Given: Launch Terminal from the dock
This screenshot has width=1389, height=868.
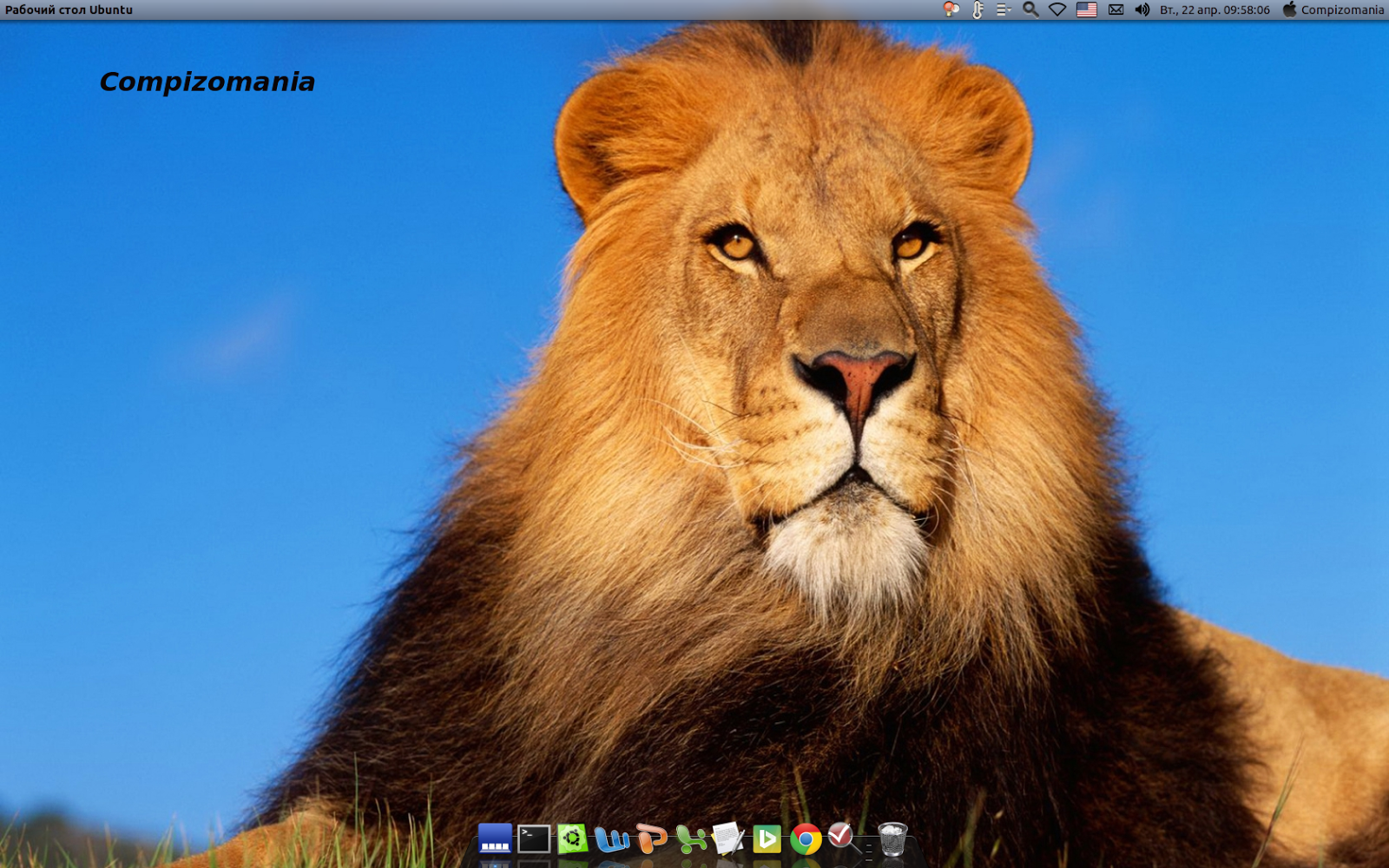Looking at the screenshot, I should (534, 839).
